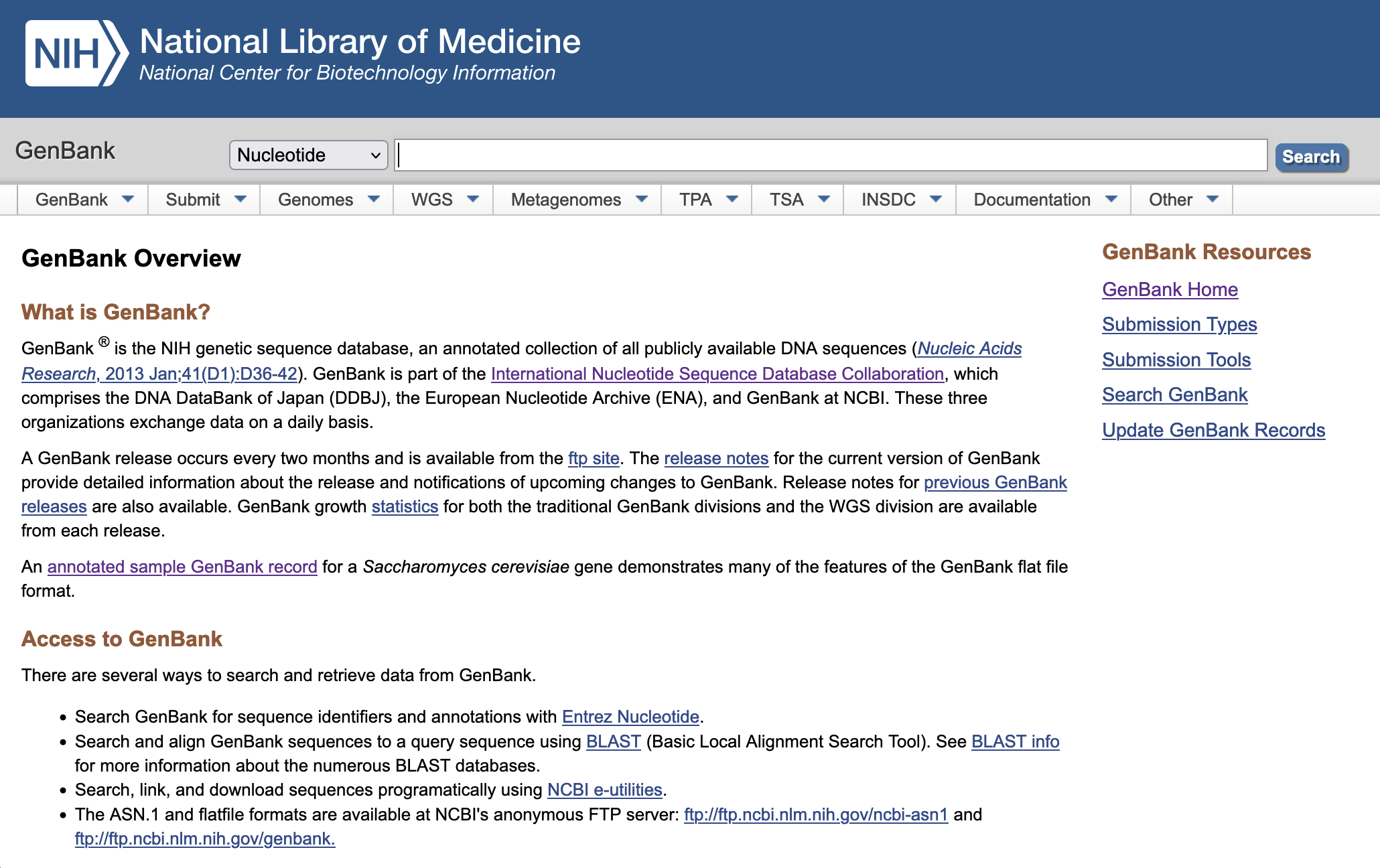Select the Metagenomes menu item

click(x=565, y=200)
